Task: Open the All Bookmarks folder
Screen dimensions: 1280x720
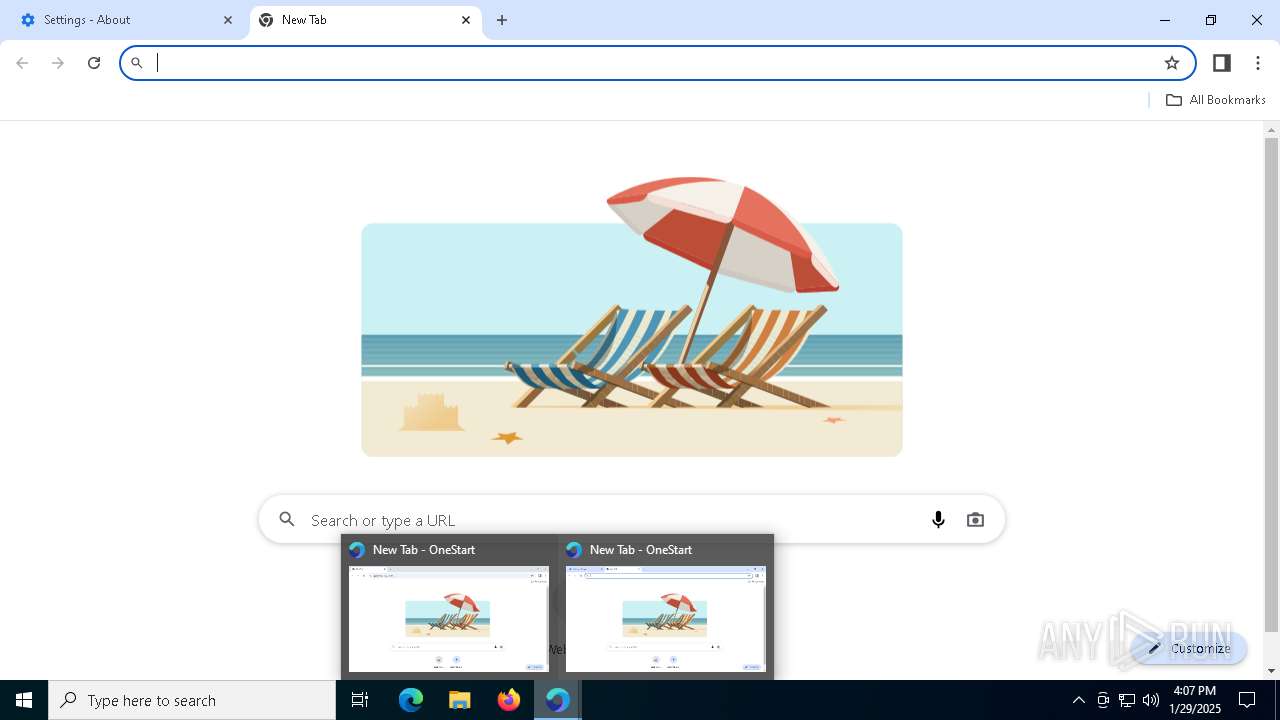Action: coord(1215,100)
